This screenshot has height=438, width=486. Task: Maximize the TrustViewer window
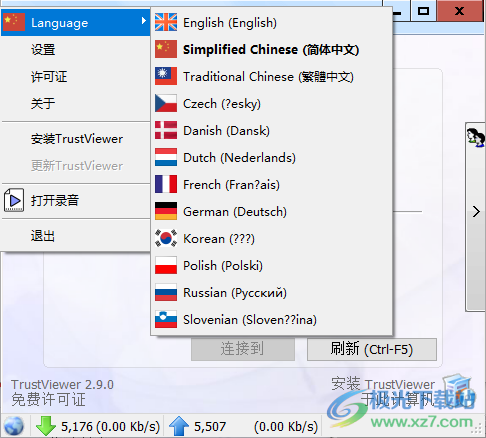[424, 11]
